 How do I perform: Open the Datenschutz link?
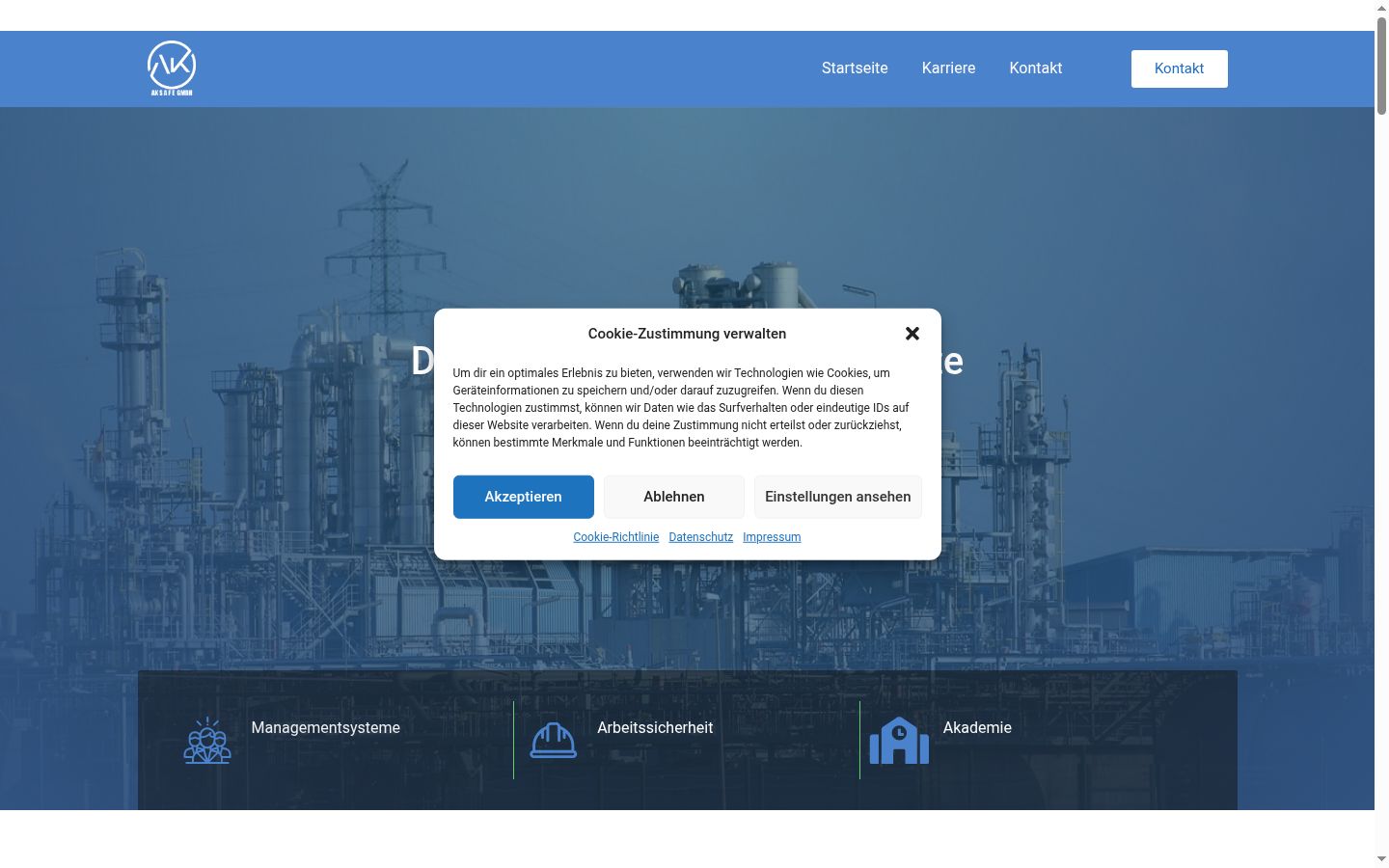701,537
